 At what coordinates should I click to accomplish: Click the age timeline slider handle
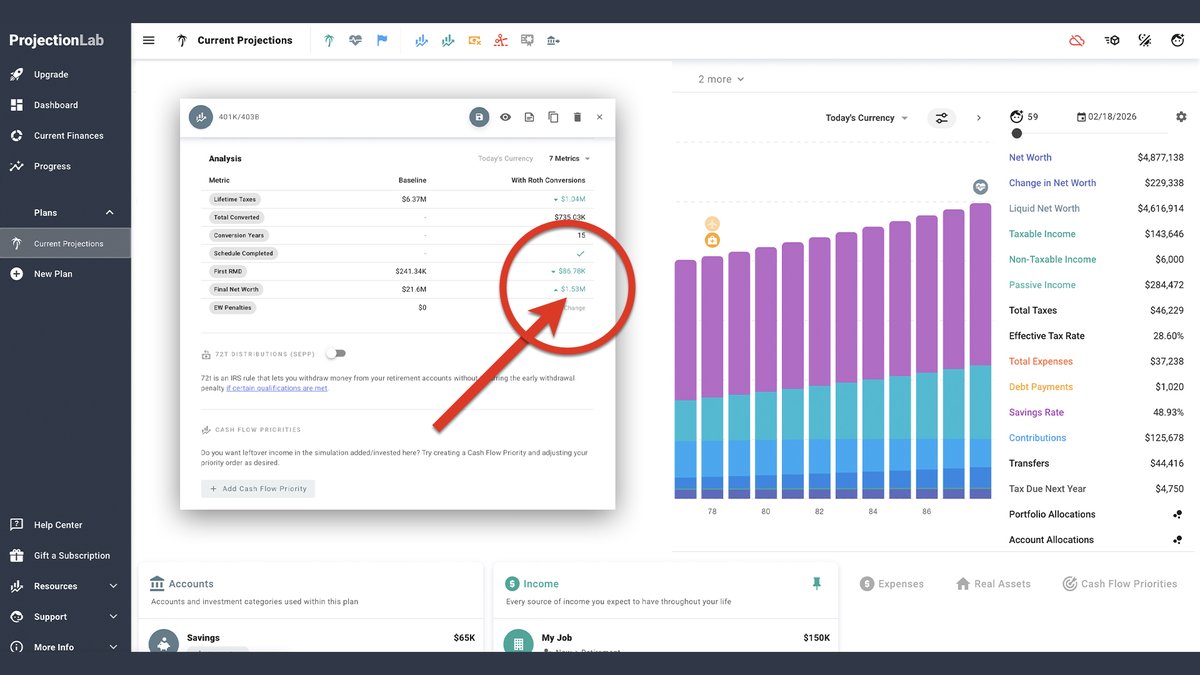(x=1017, y=133)
